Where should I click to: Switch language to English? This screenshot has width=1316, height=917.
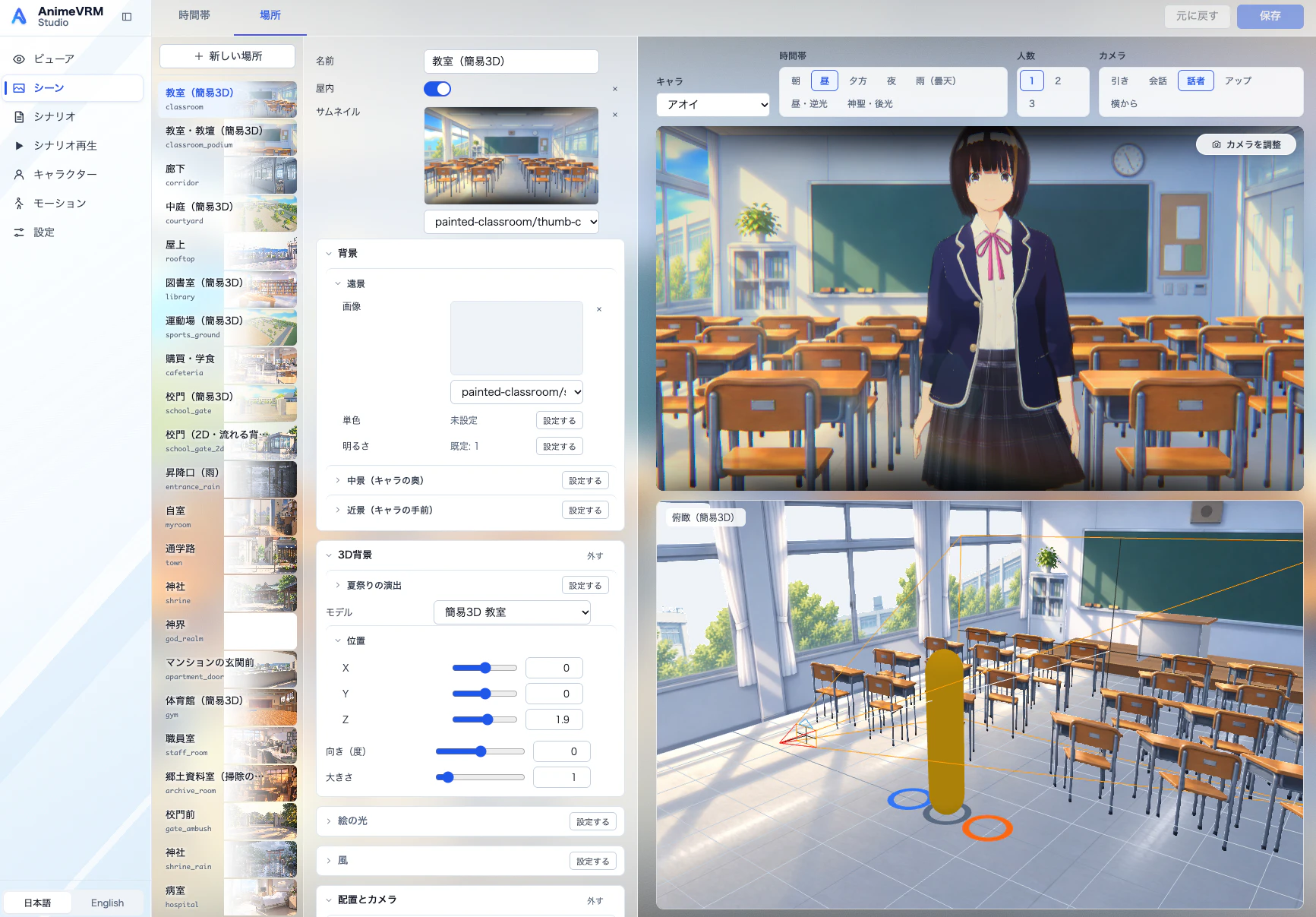(107, 903)
